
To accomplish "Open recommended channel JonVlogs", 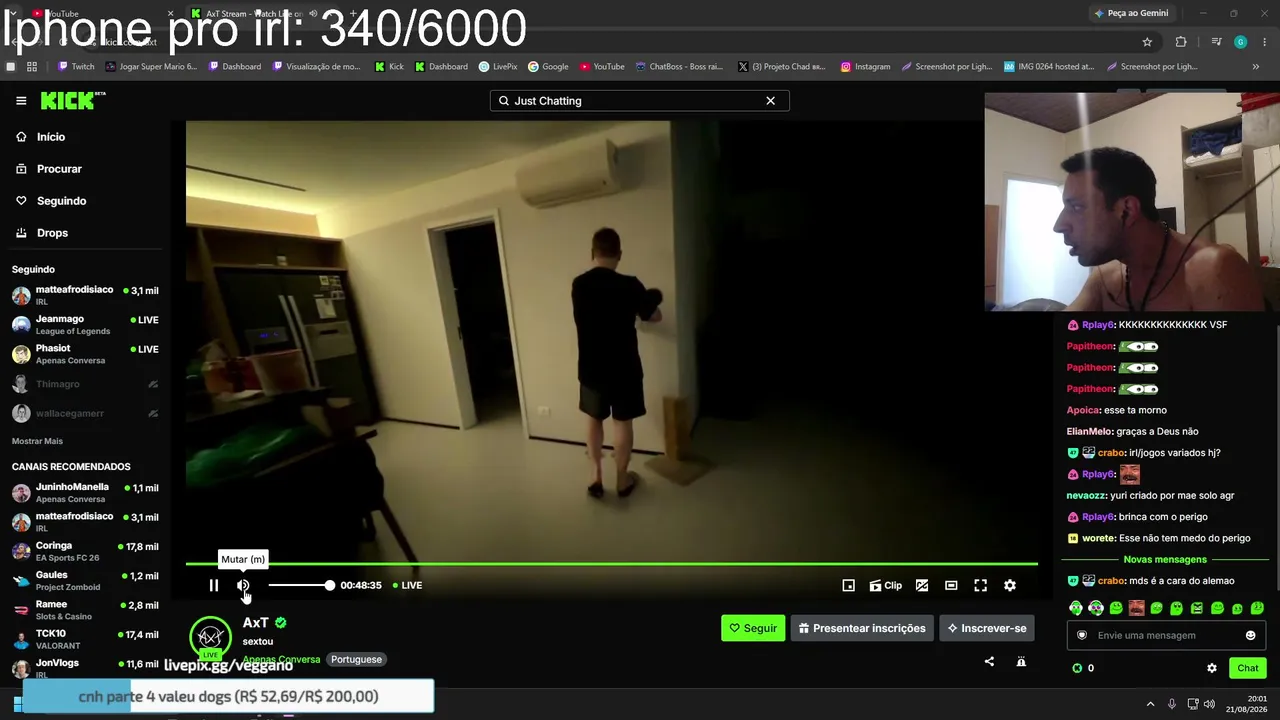I will (x=85, y=668).
